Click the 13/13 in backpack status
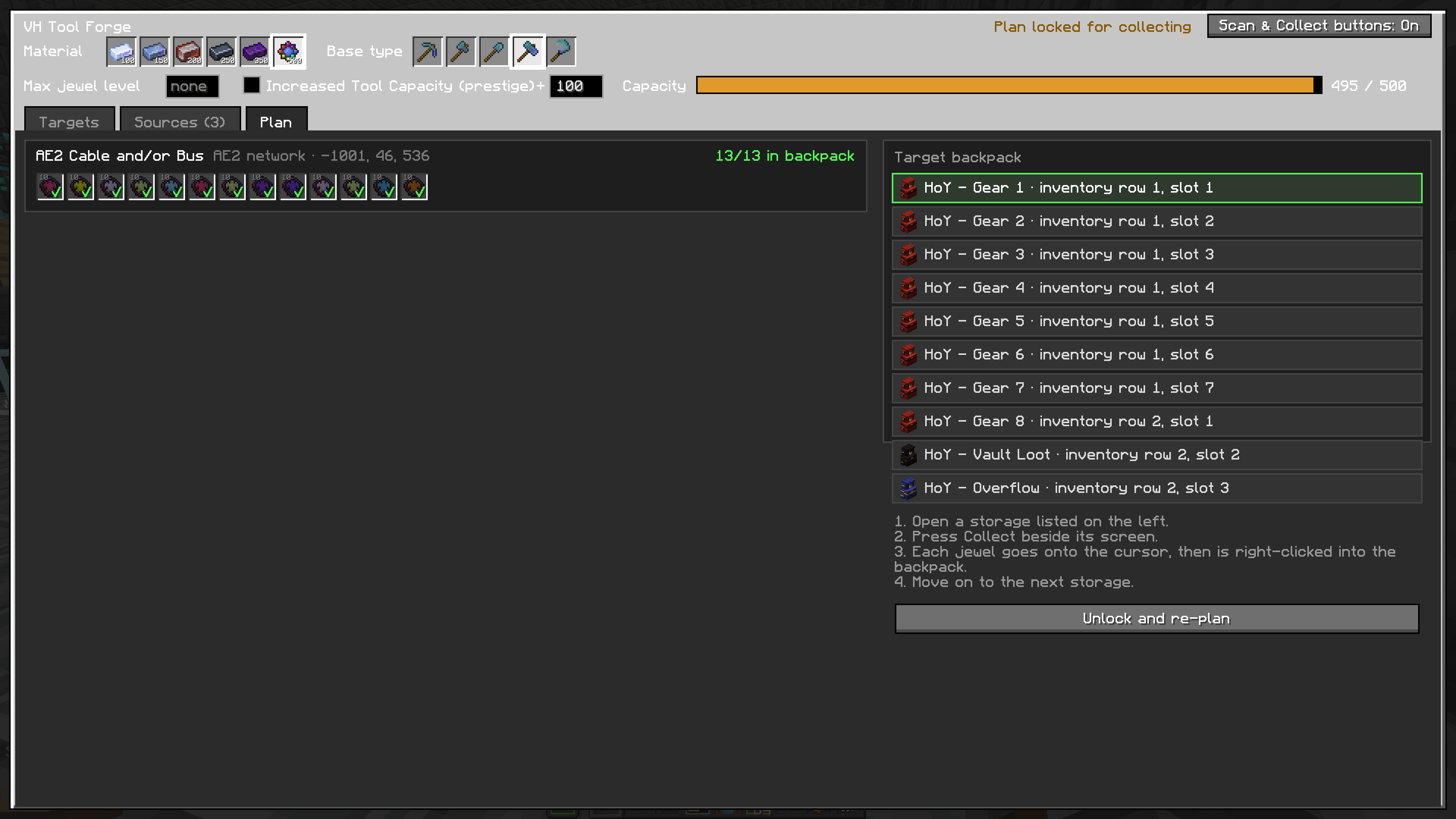 pos(784,156)
